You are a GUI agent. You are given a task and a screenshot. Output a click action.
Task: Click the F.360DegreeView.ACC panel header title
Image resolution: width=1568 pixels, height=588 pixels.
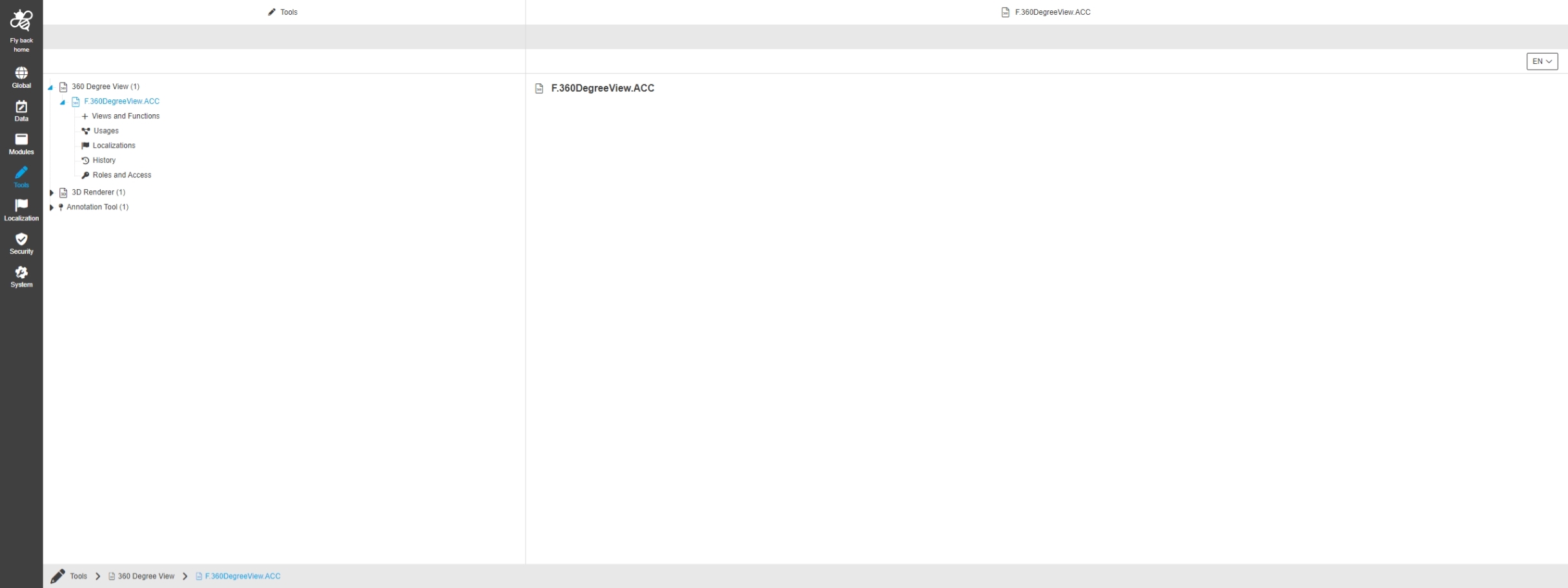coord(1053,12)
